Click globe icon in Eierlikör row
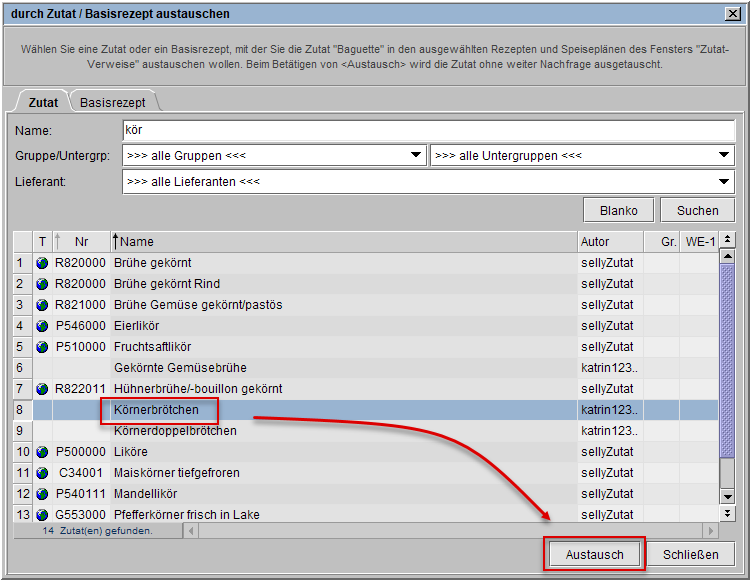 (42, 326)
